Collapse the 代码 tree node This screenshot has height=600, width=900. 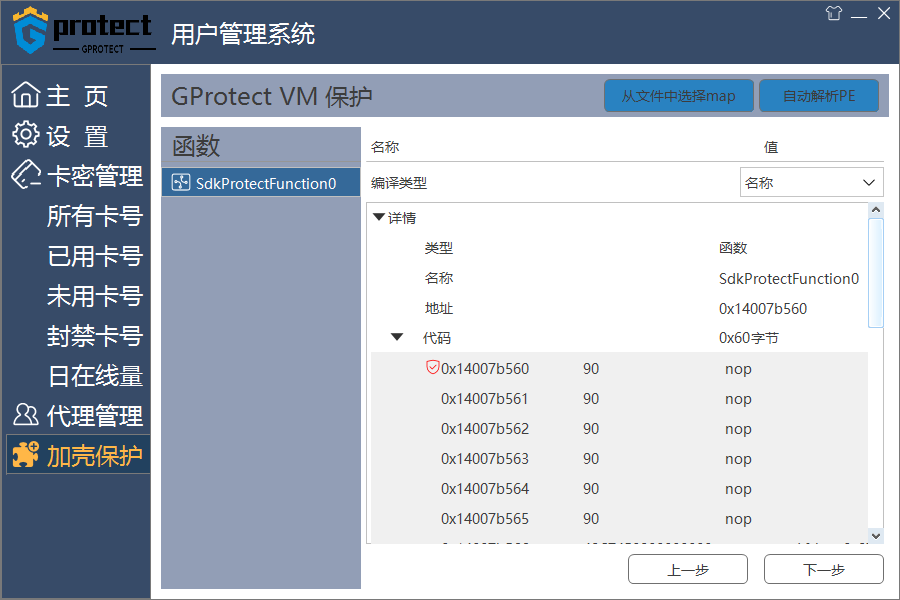[x=397, y=337]
